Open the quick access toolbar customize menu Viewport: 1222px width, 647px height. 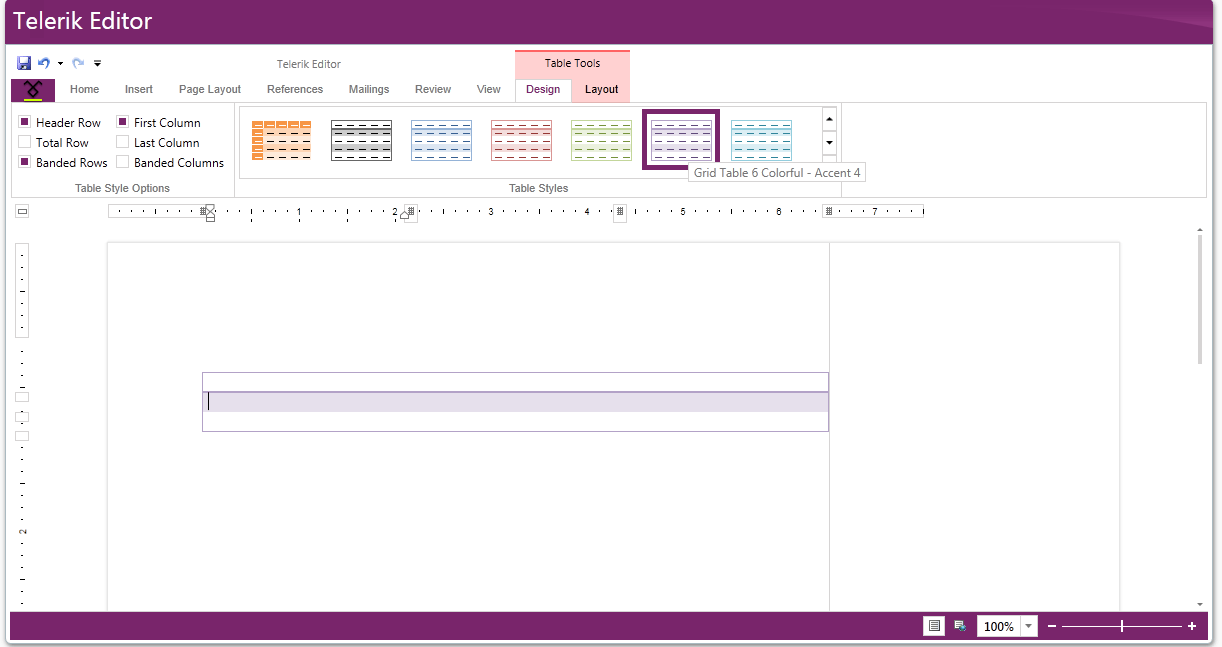[x=97, y=62]
